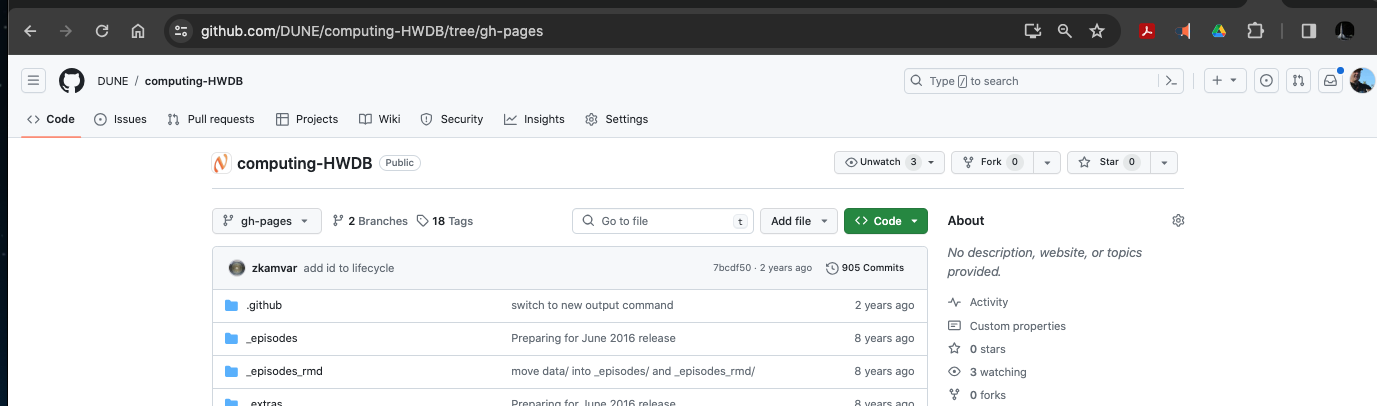Open command palette icon in search bar

pos(1170,81)
